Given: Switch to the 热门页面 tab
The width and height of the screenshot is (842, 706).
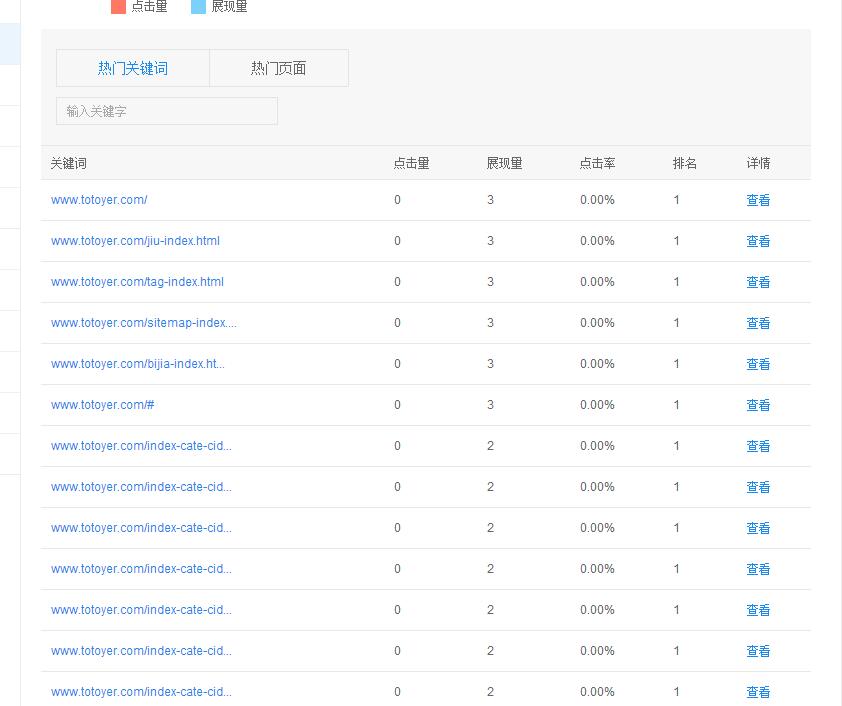Looking at the screenshot, I should [278, 68].
